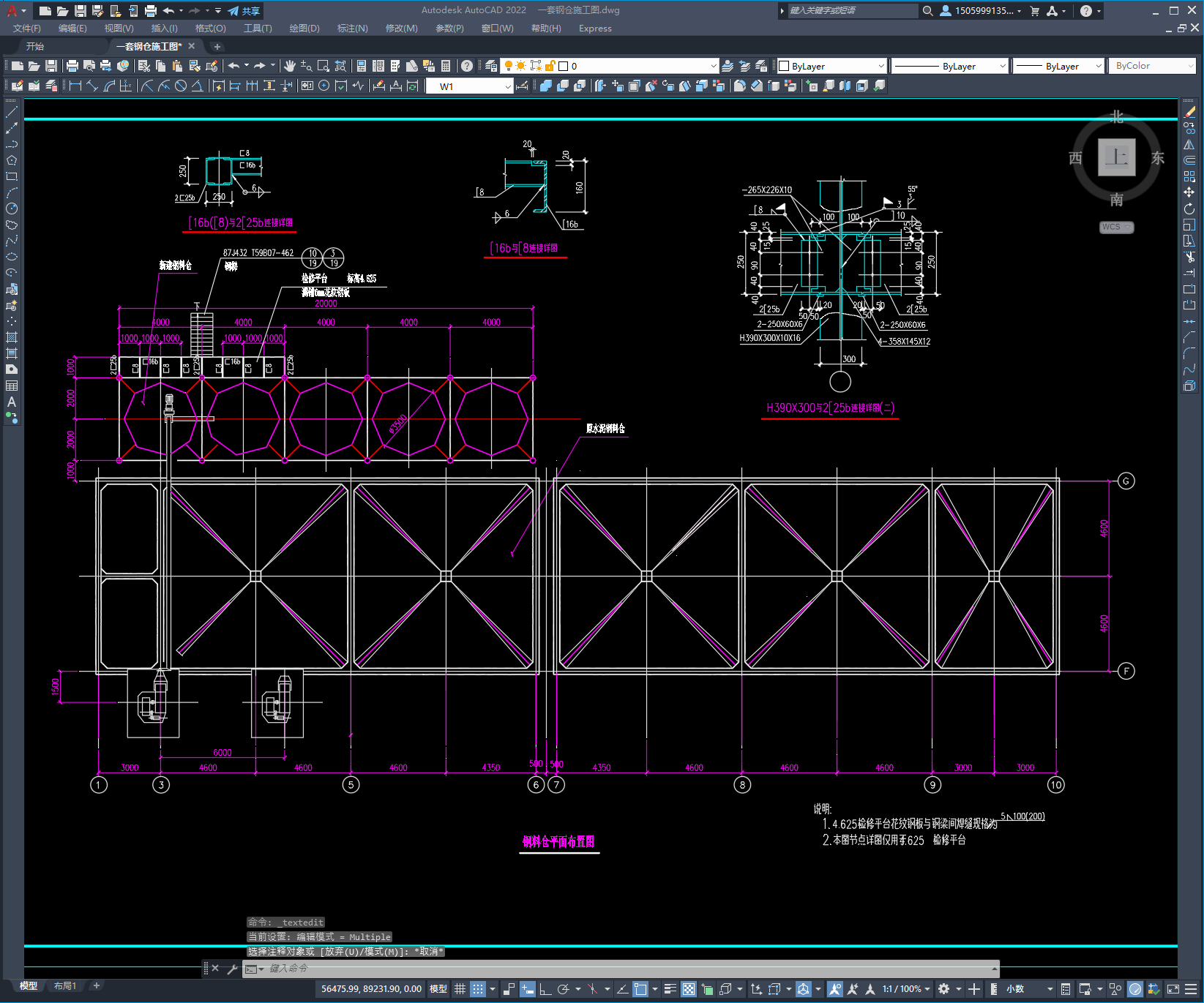Click the white layer color swatch beside 0
The image size is (1204, 1003).
point(564,66)
